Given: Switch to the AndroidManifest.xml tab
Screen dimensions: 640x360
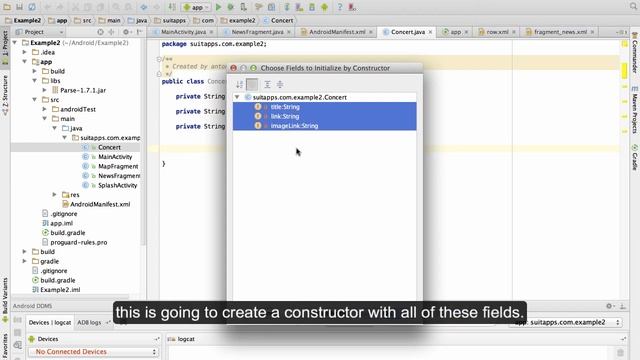Looking at the screenshot, I should (x=337, y=32).
